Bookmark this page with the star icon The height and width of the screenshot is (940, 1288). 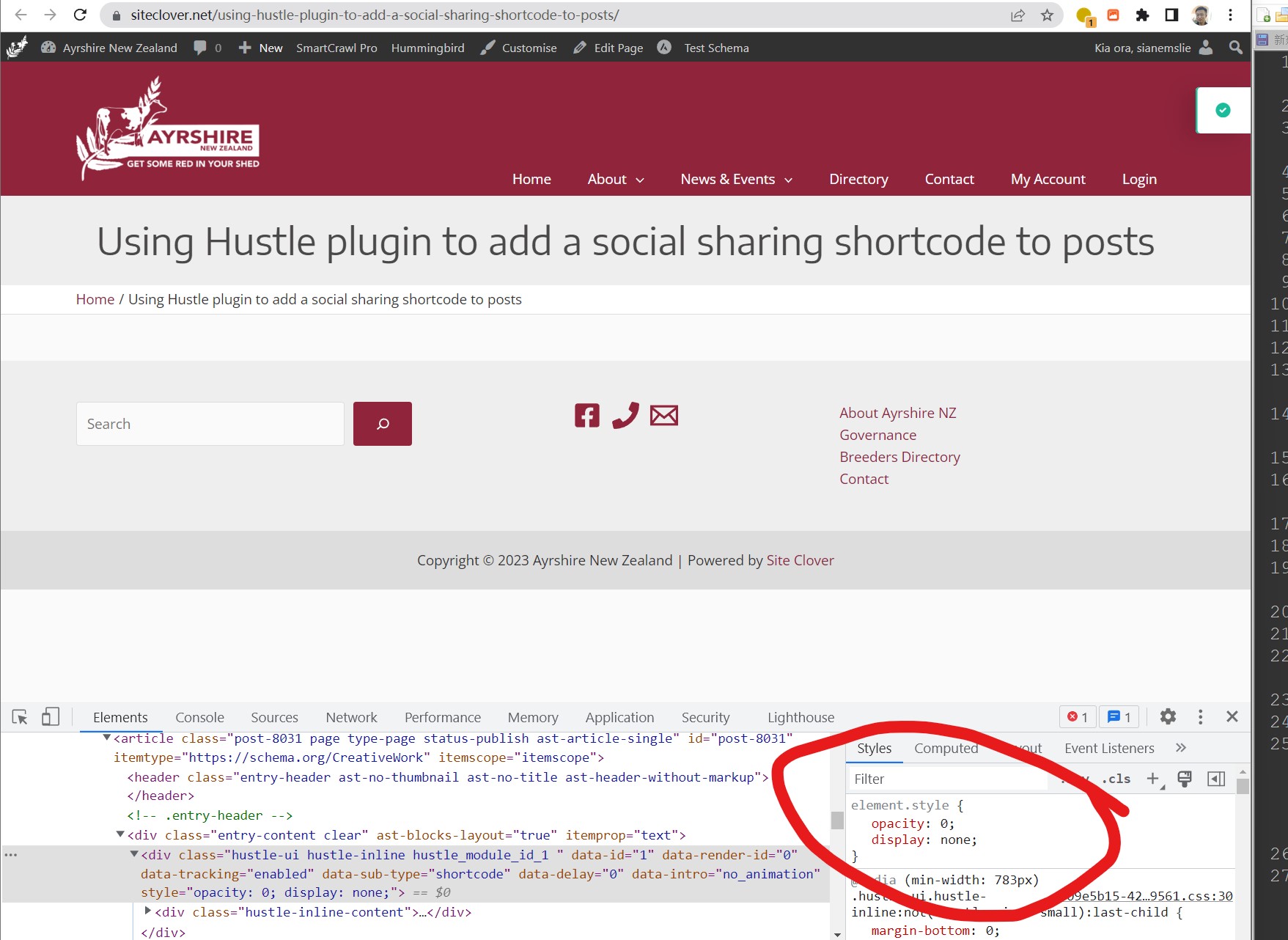pos(1047,15)
